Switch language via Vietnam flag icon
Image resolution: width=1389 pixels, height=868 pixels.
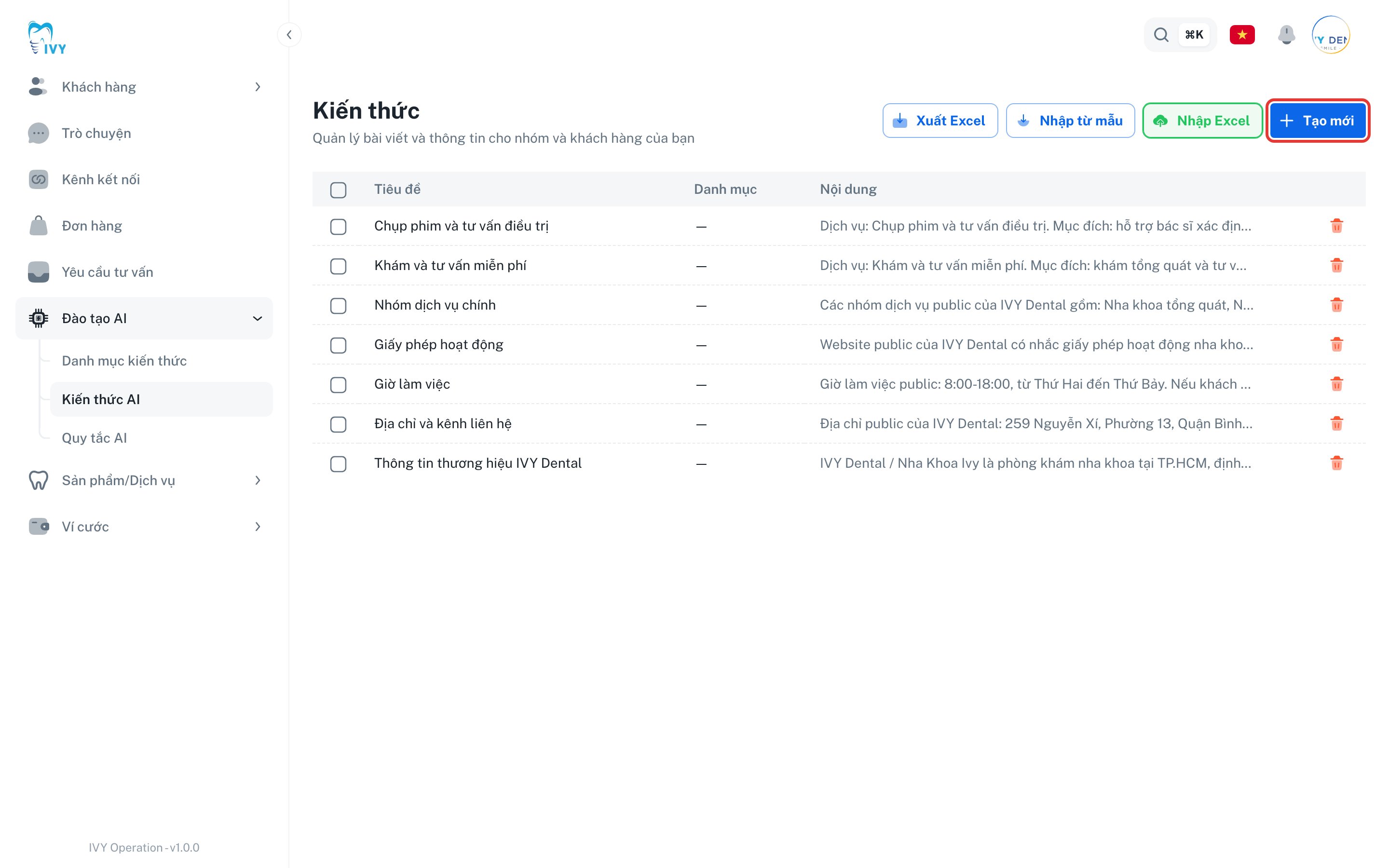pos(1241,35)
